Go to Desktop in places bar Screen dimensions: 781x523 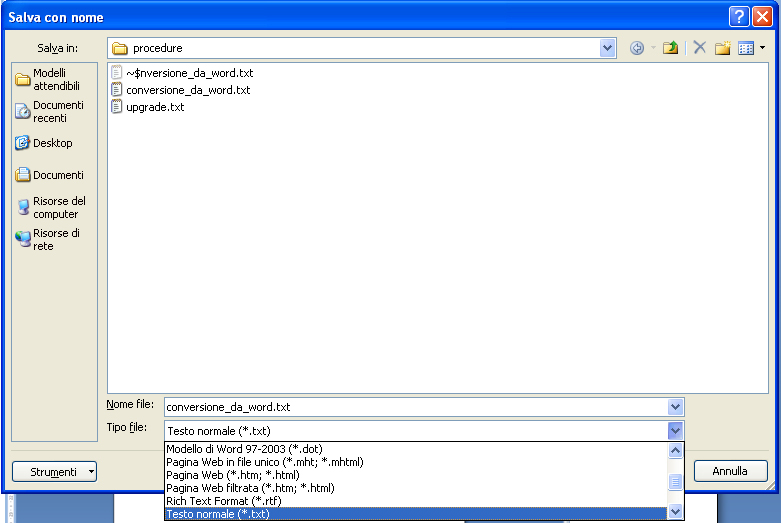coord(44,143)
